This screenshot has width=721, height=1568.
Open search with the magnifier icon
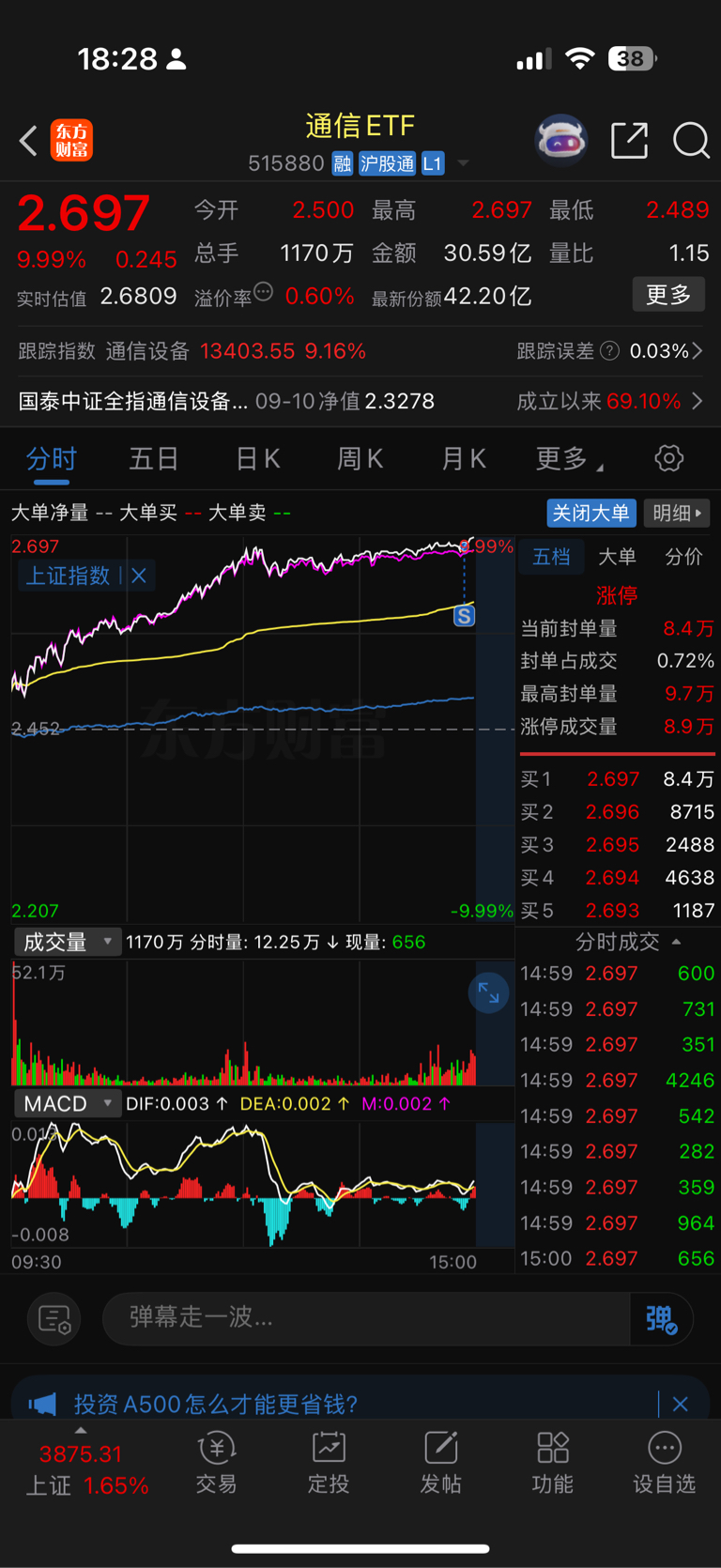(x=691, y=141)
